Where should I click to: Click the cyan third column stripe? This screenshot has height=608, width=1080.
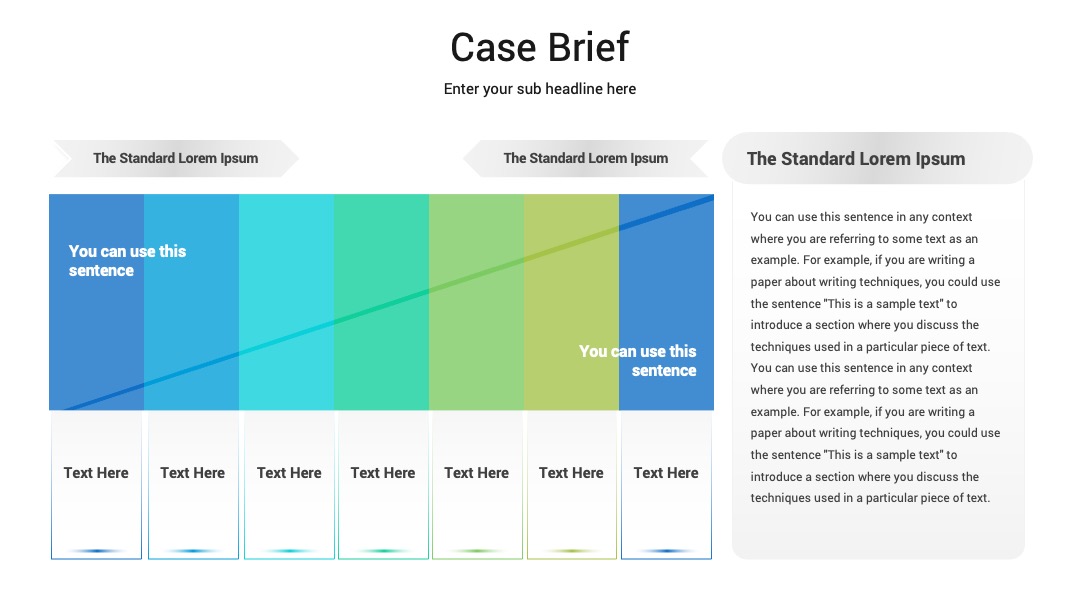(287, 302)
